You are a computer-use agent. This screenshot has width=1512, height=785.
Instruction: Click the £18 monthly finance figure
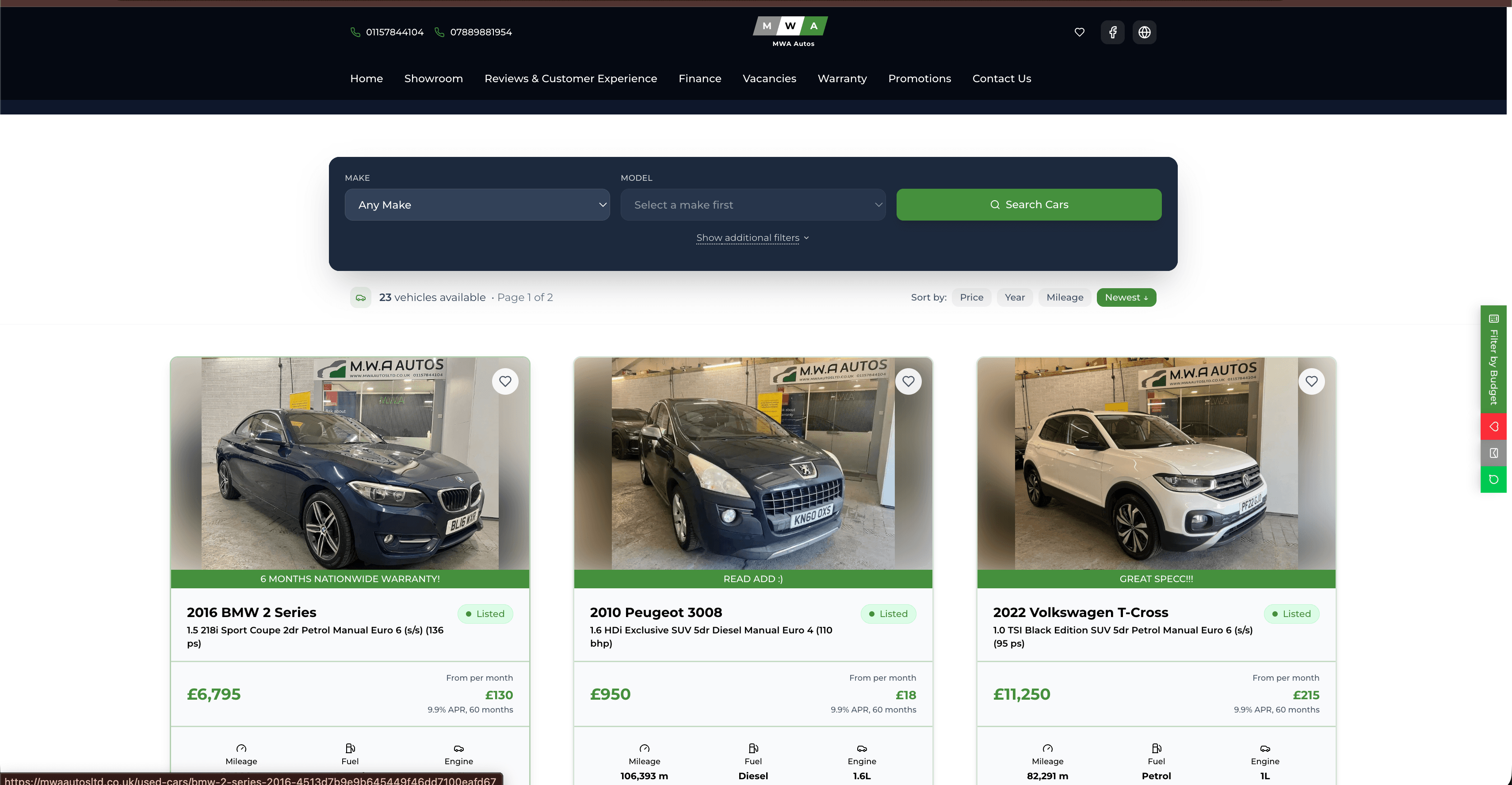pos(906,695)
